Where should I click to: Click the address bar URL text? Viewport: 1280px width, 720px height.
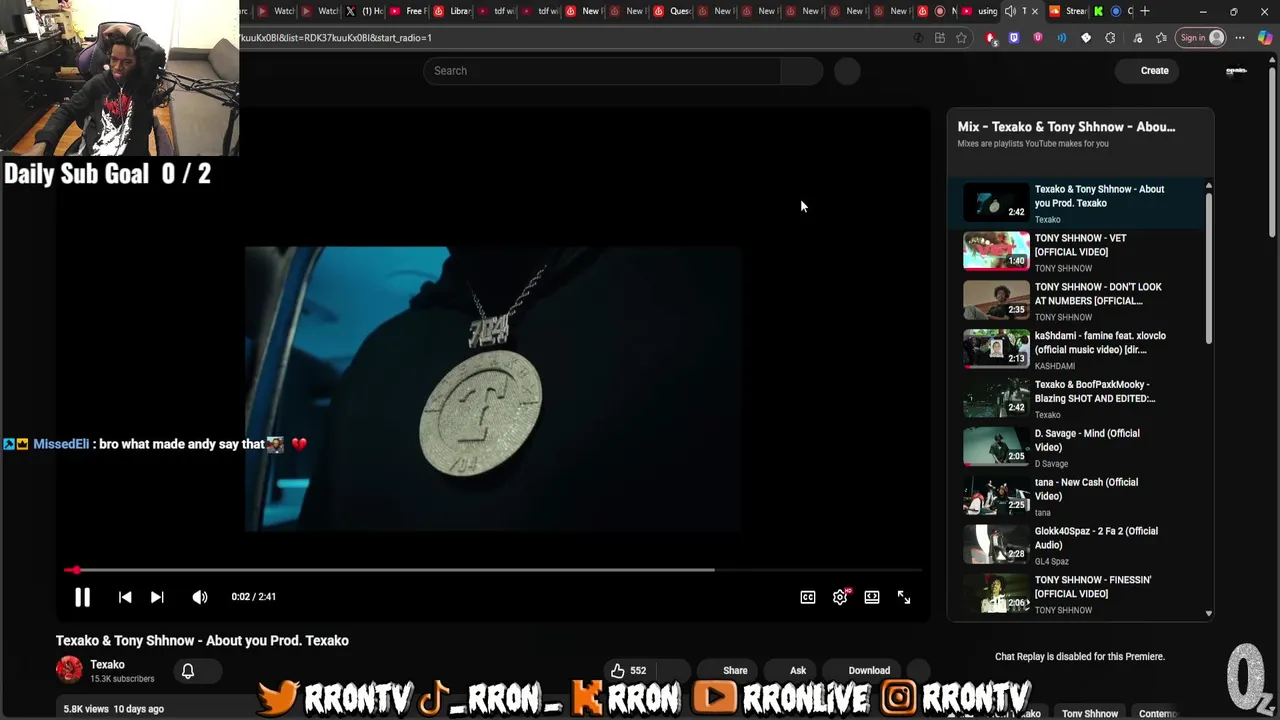tap(336, 38)
